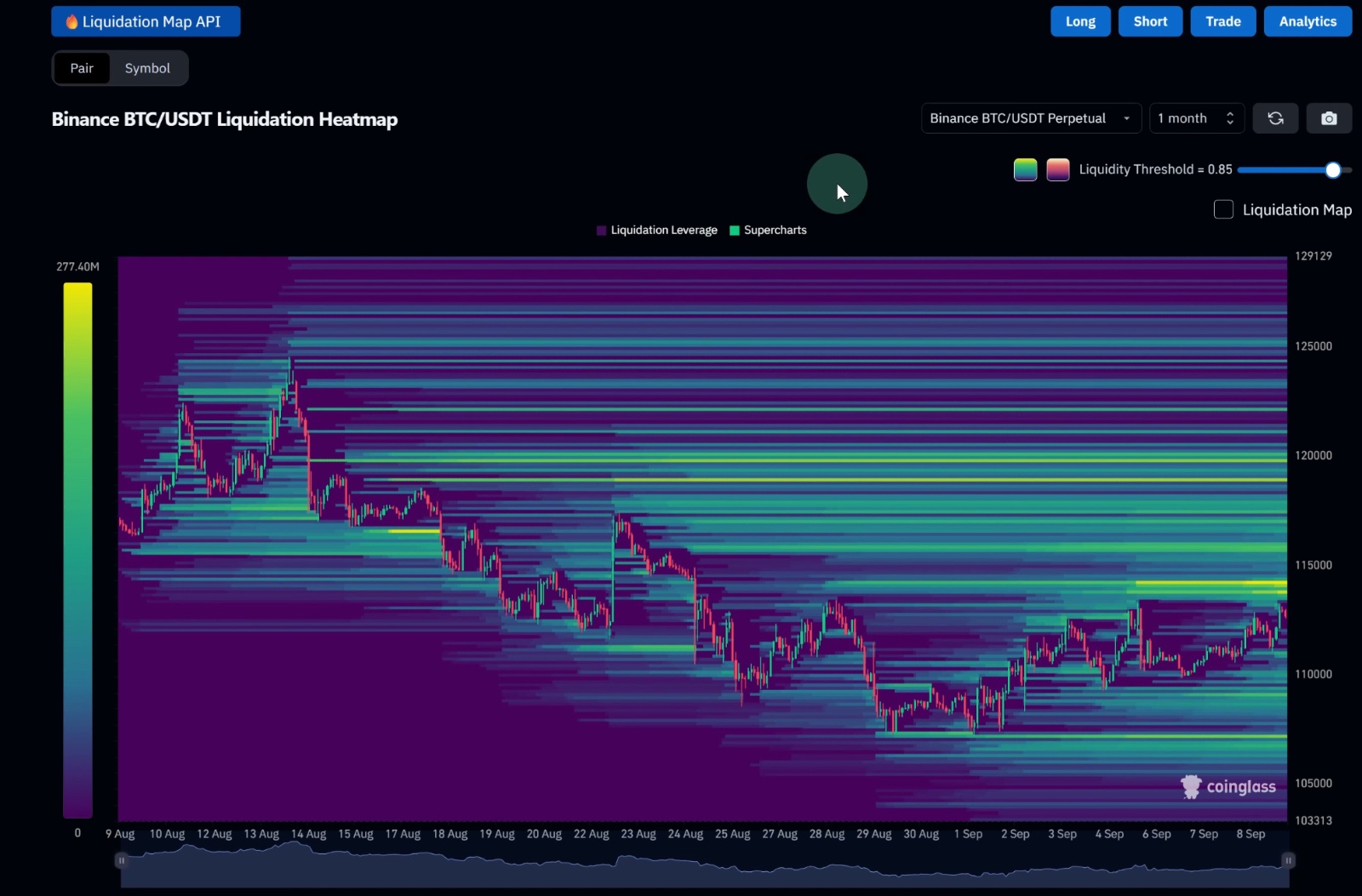Switch to the Symbol tab
Image resolution: width=1362 pixels, height=896 pixels.
[x=147, y=68]
